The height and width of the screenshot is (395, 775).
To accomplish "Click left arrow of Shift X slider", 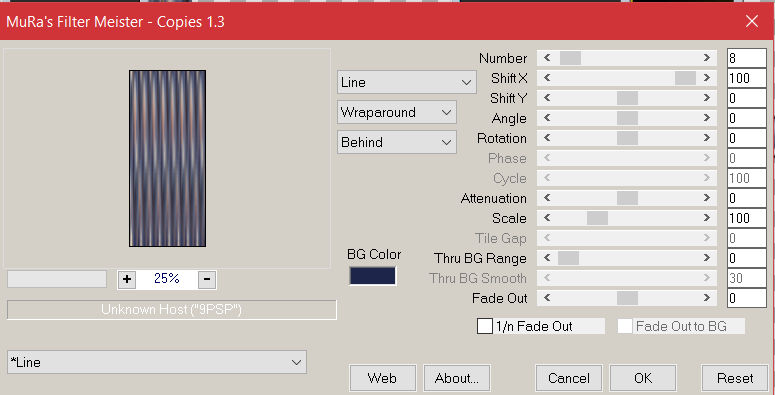I will click(x=547, y=78).
